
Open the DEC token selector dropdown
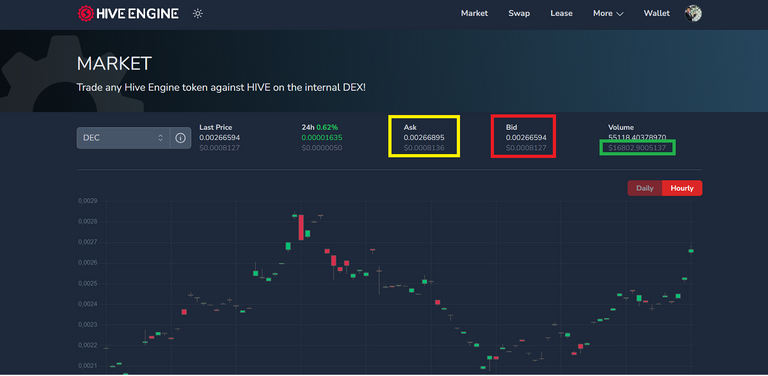(123, 138)
